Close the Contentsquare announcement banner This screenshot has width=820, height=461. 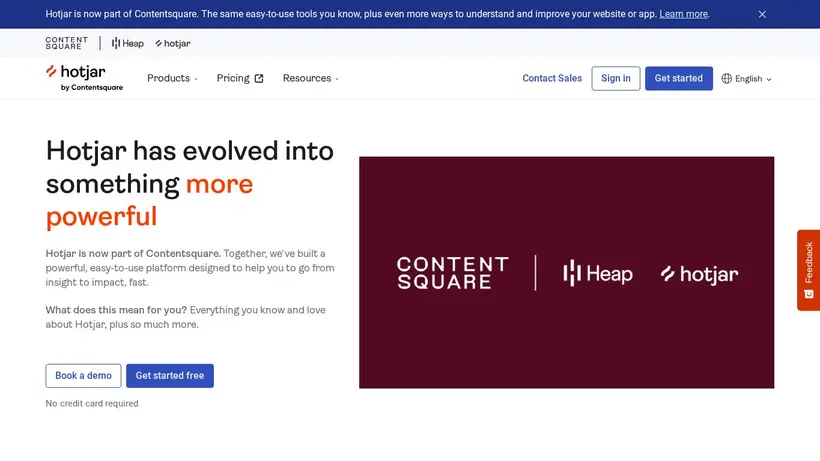pos(762,14)
